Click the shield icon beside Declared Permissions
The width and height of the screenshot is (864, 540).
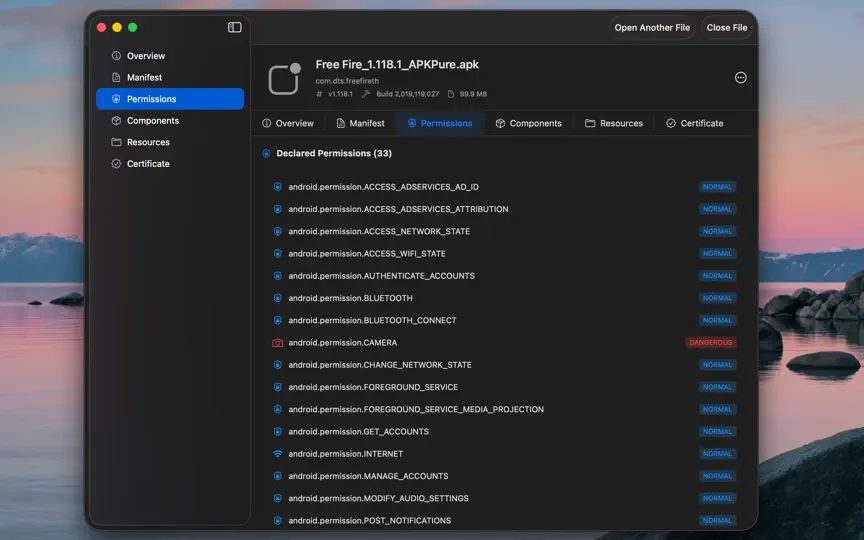pos(266,153)
